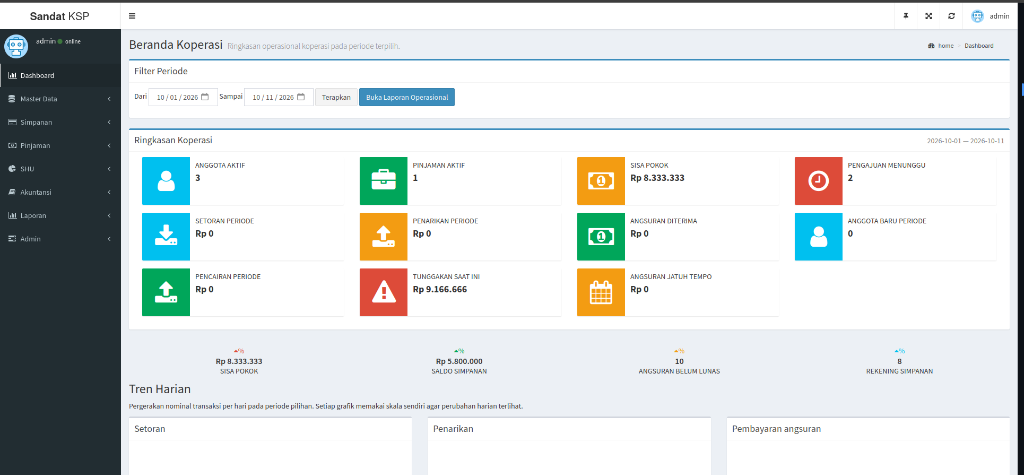
Task: Click the Terapkan button
Action: (336, 97)
